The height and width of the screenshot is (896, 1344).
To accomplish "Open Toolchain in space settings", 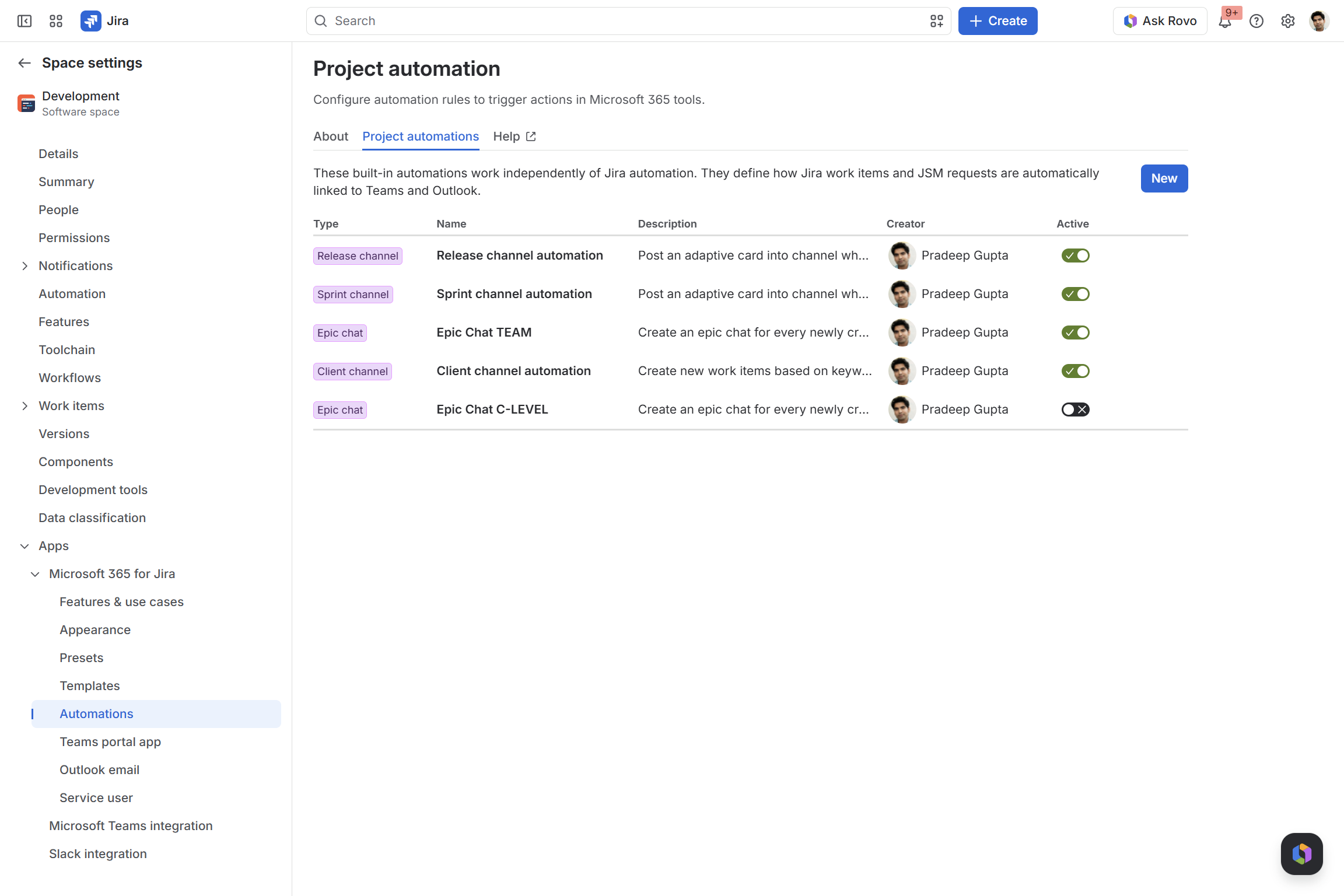I will point(67,350).
